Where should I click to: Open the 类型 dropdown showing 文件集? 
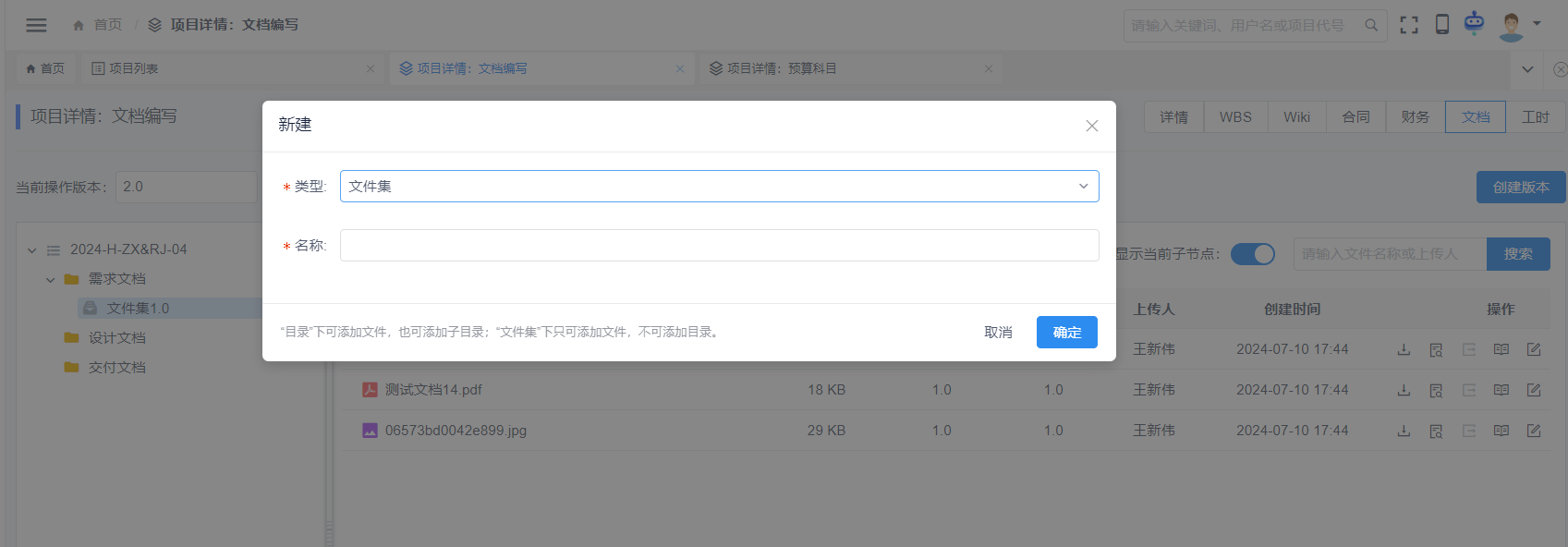(720, 186)
